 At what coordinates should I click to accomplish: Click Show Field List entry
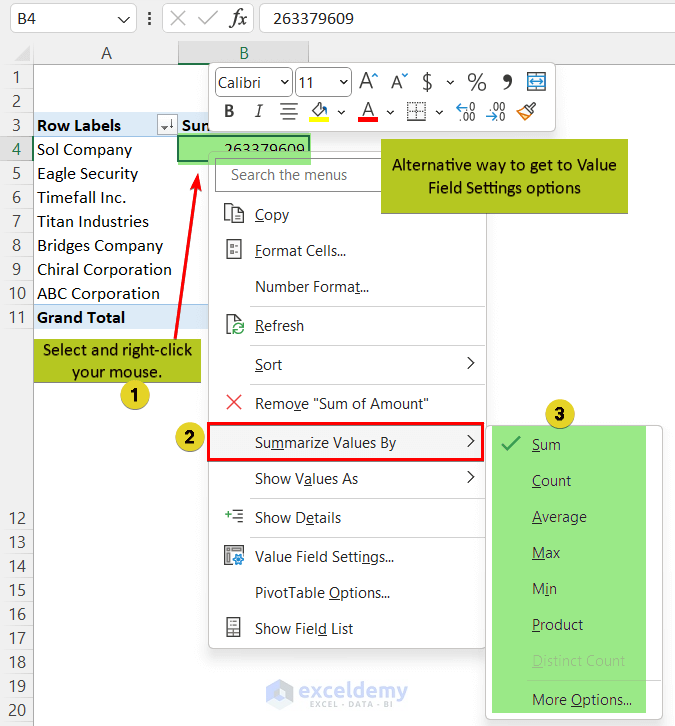(x=347, y=629)
